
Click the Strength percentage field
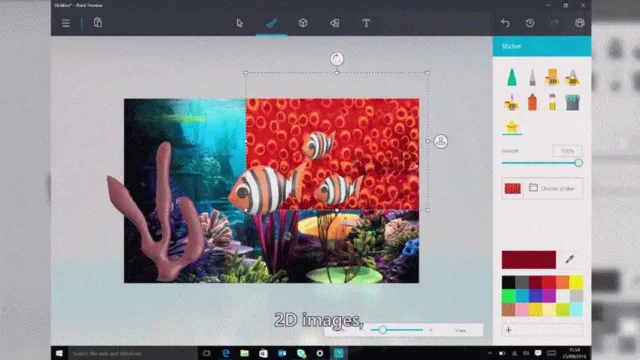(x=567, y=151)
